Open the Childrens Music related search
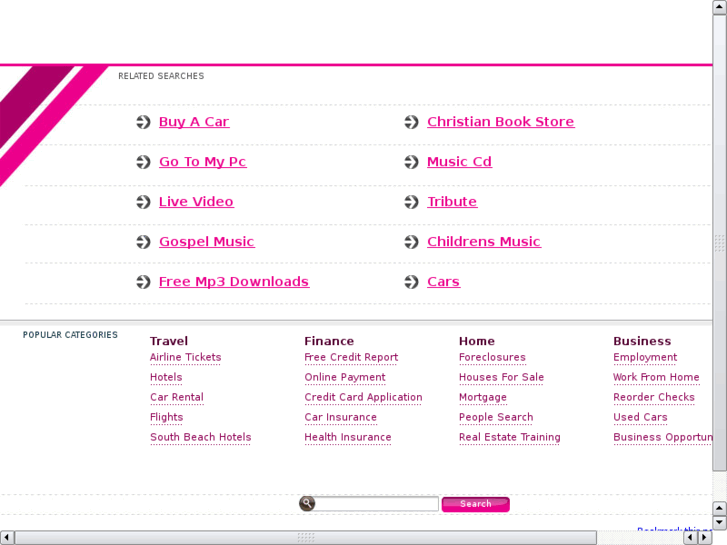The image size is (727, 545). pyautogui.click(x=483, y=242)
